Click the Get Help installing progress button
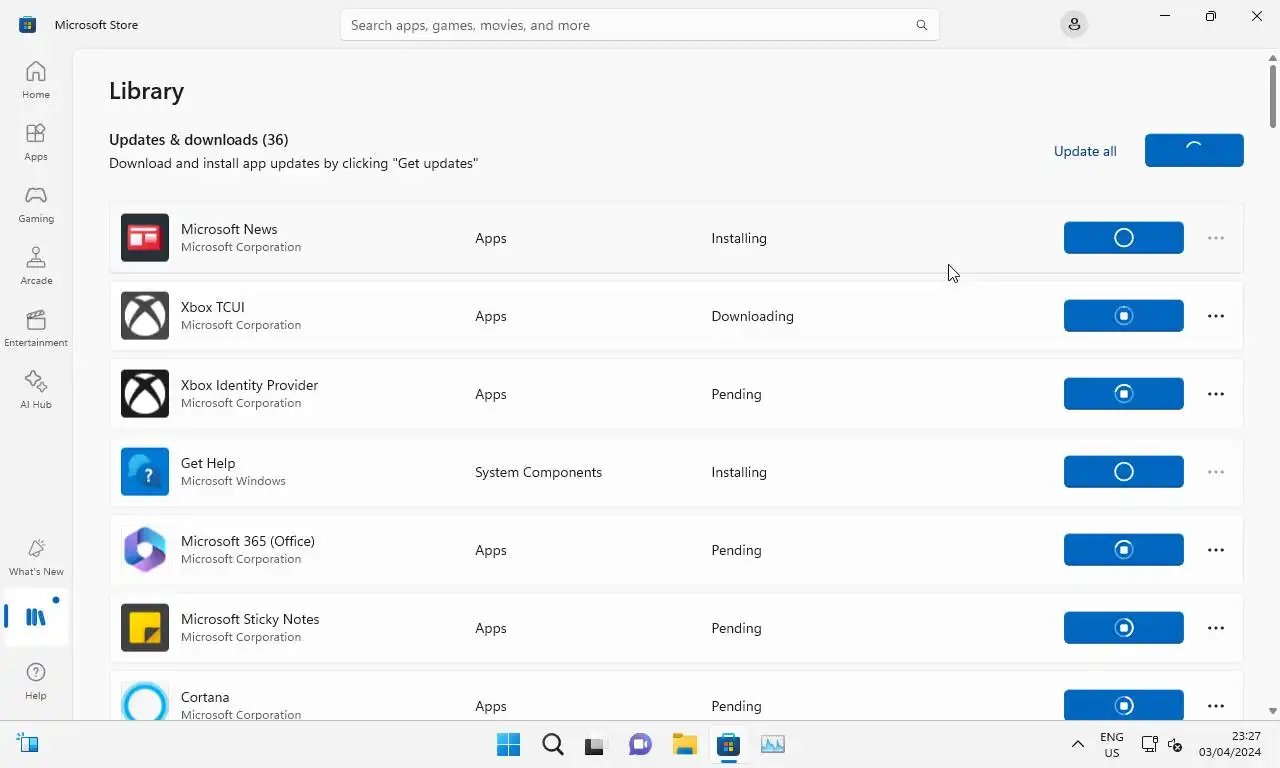Screen dimensions: 1280x768 pos(1124,472)
